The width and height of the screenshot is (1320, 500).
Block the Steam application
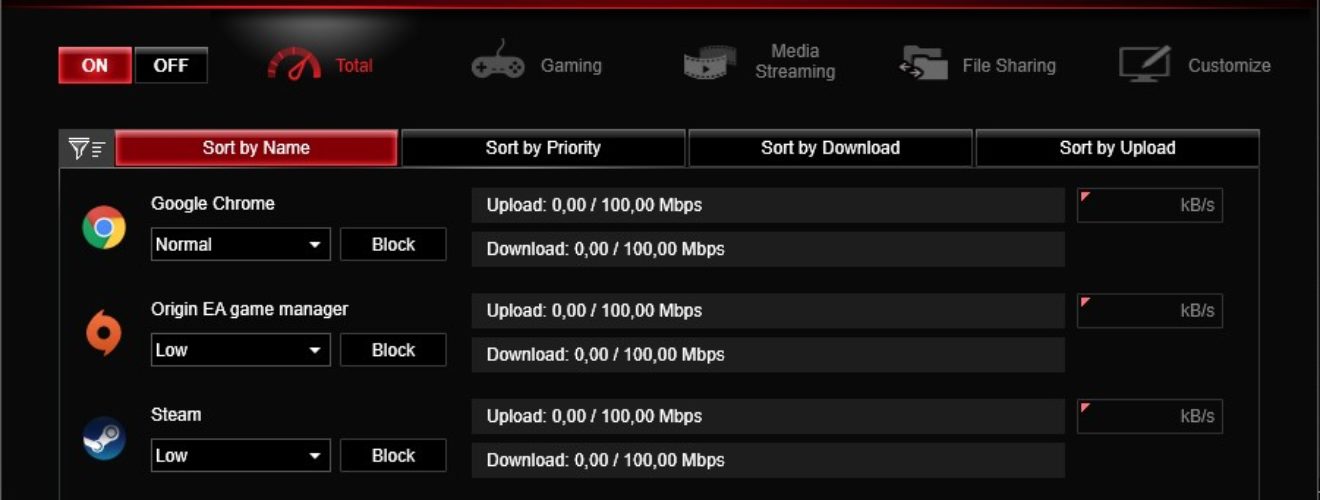(393, 455)
